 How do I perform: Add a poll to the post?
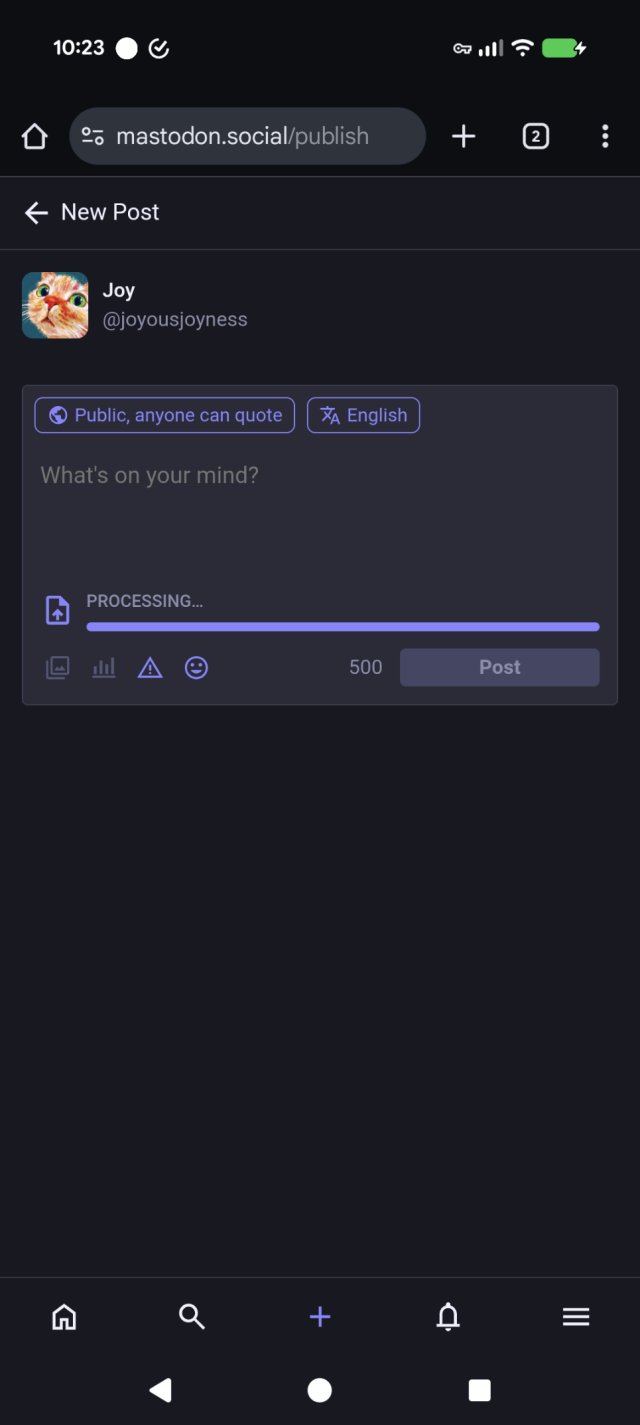pyautogui.click(x=103, y=667)
